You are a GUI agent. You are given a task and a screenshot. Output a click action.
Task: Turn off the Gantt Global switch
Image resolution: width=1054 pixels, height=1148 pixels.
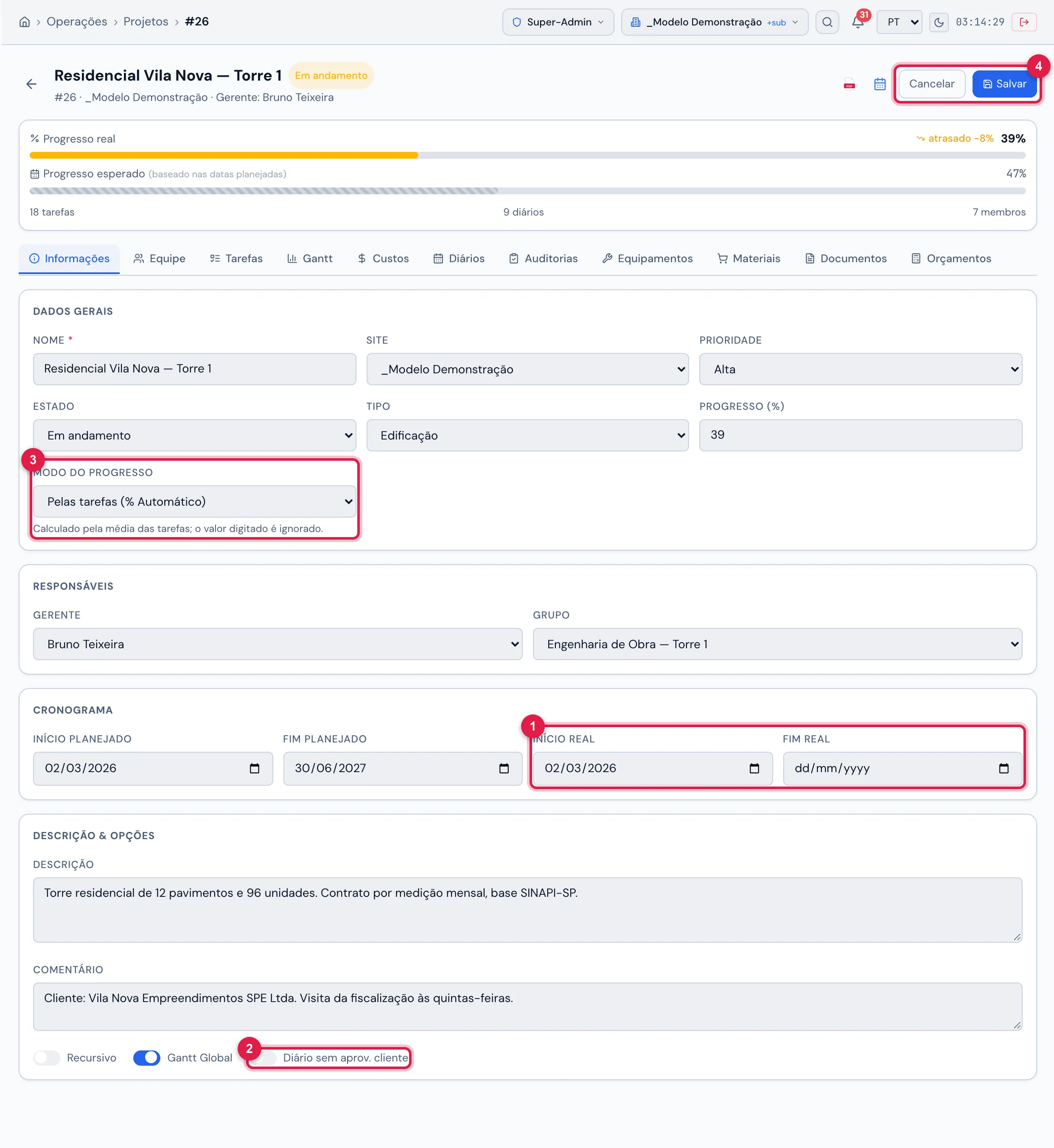146,1058
